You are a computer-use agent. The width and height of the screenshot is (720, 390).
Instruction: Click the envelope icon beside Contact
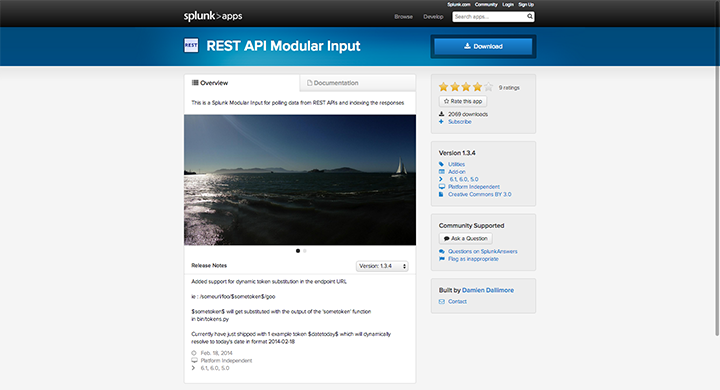coord(442,302)
